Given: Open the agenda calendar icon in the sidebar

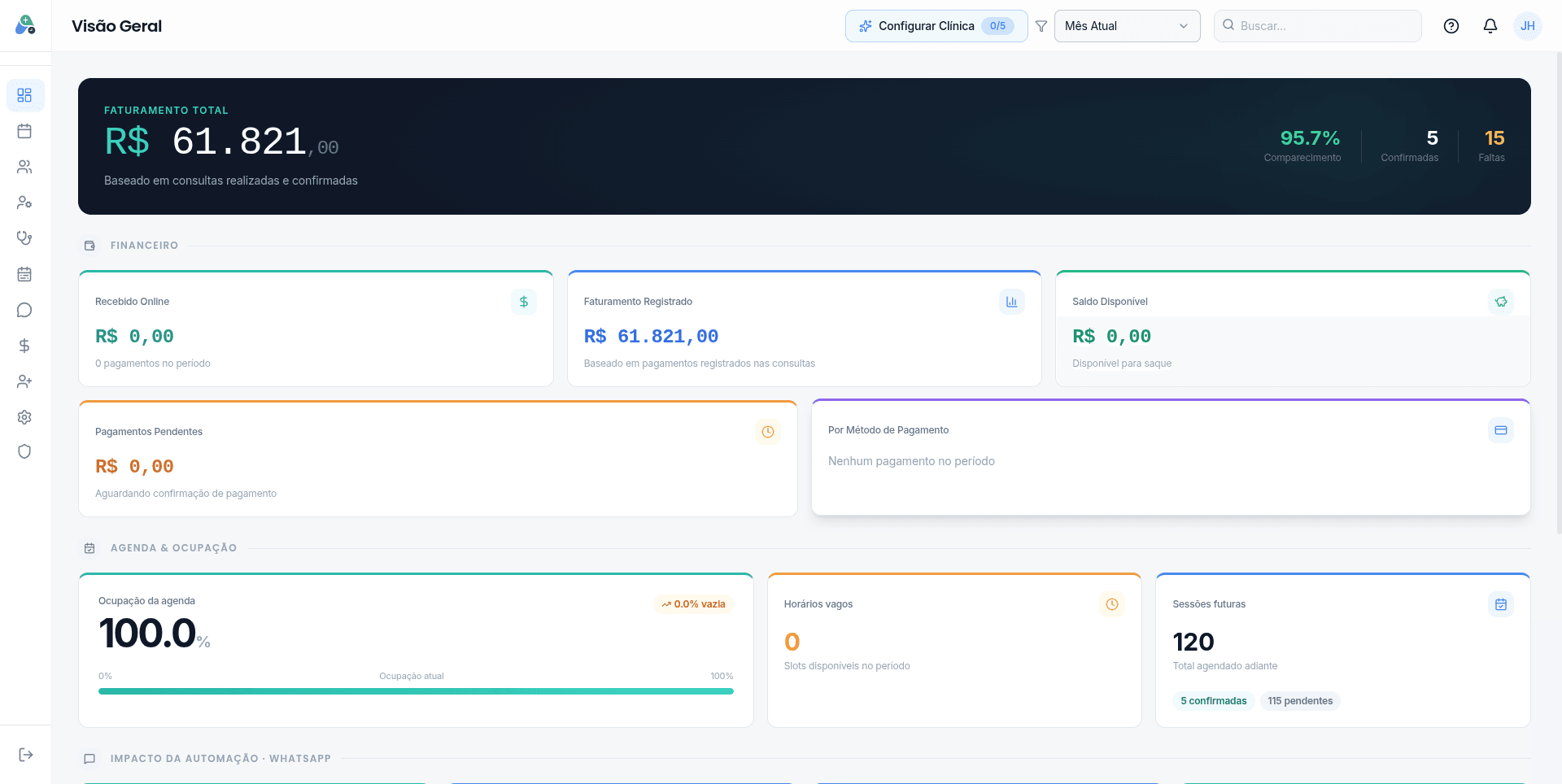Looking at the screenshot, I should coord(24,131).
